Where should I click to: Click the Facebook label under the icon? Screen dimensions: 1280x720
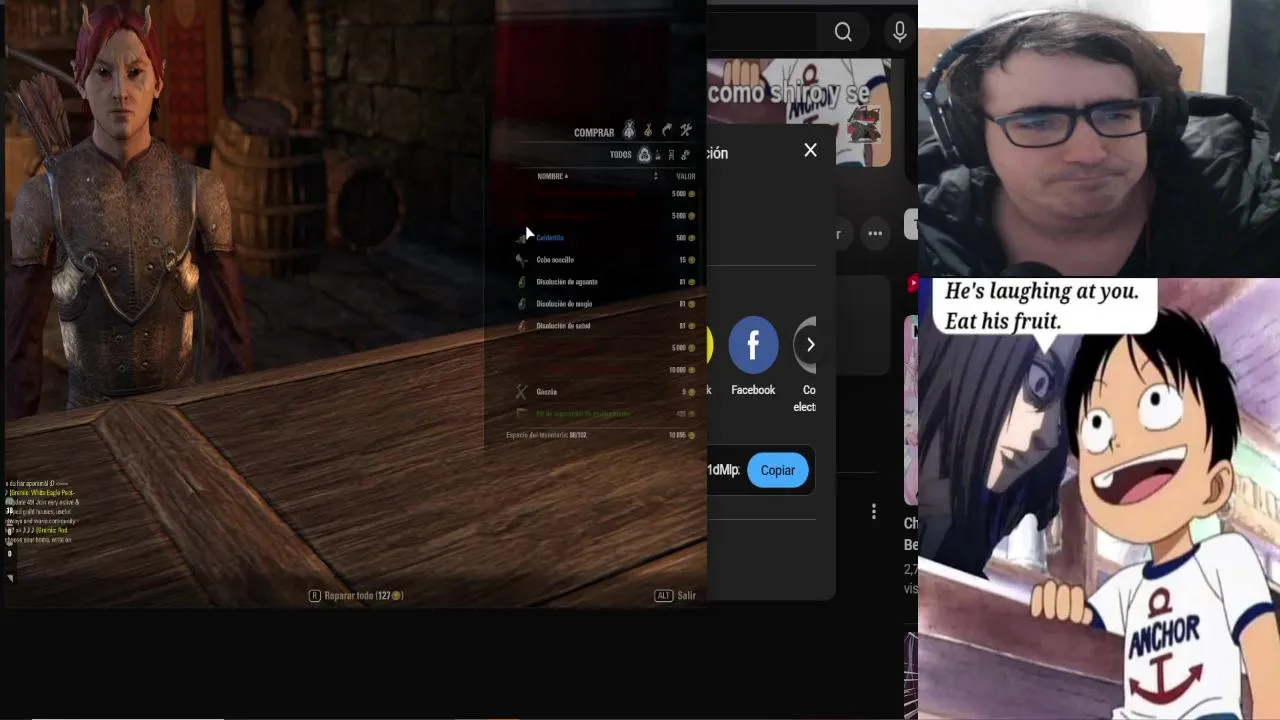[753, 390]
